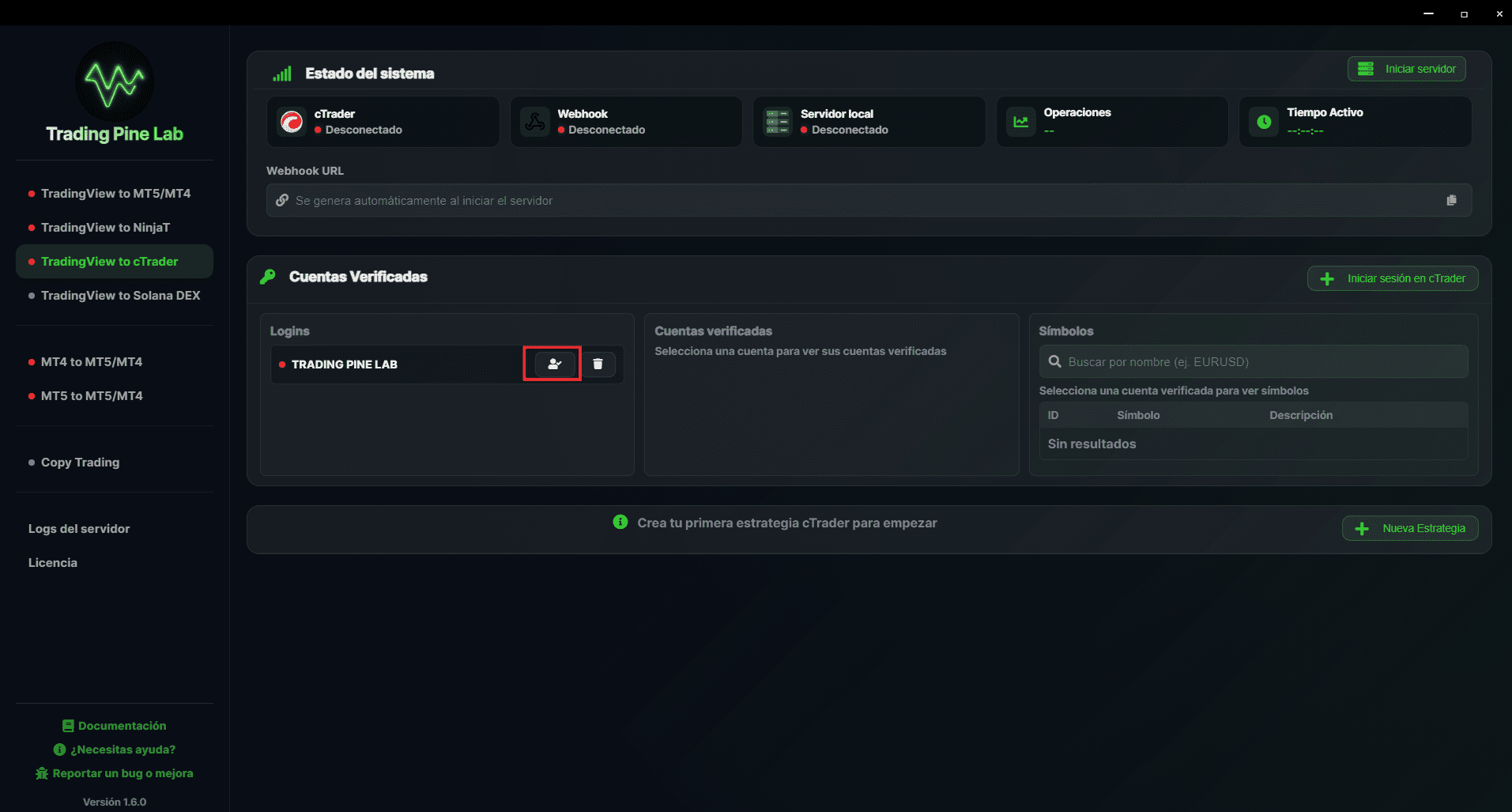Open Copy Trading from the sidebar
This screenshot has width=1512, height=812.
(x=80, y=462)
